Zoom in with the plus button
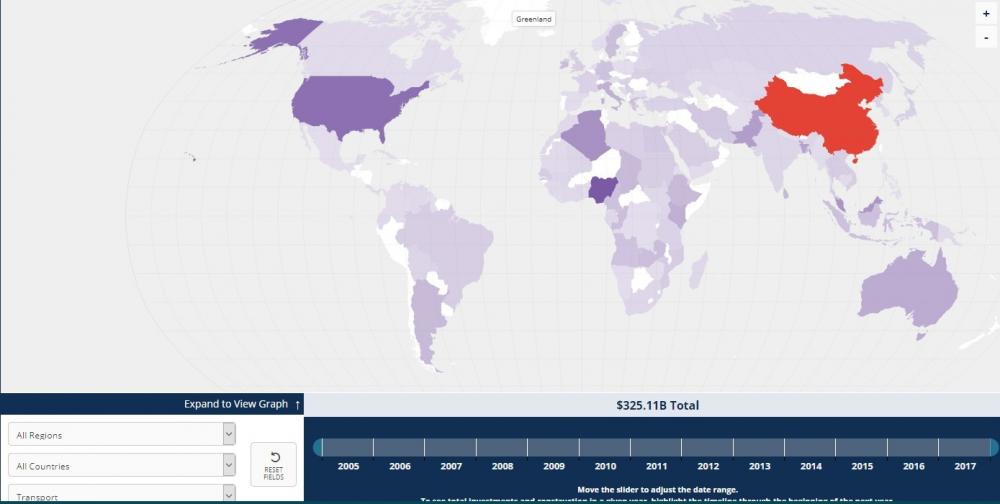Image resolution: width=1000 pixels, height=504 pixels. pos(986,14)
